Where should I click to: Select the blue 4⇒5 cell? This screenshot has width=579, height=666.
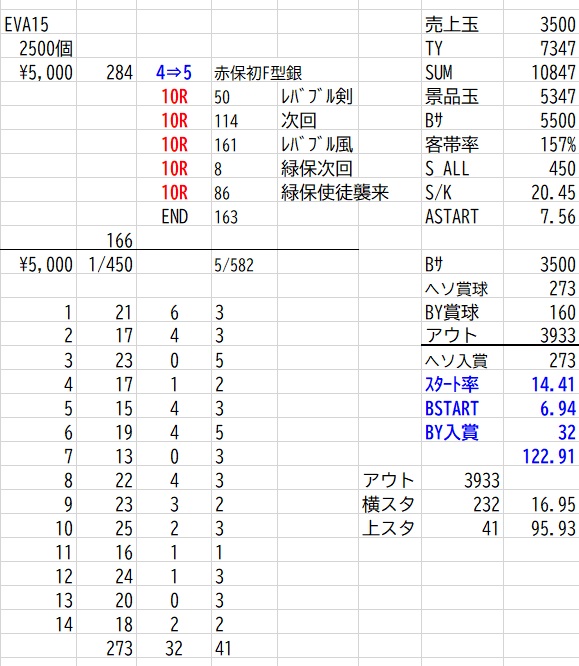174,72
